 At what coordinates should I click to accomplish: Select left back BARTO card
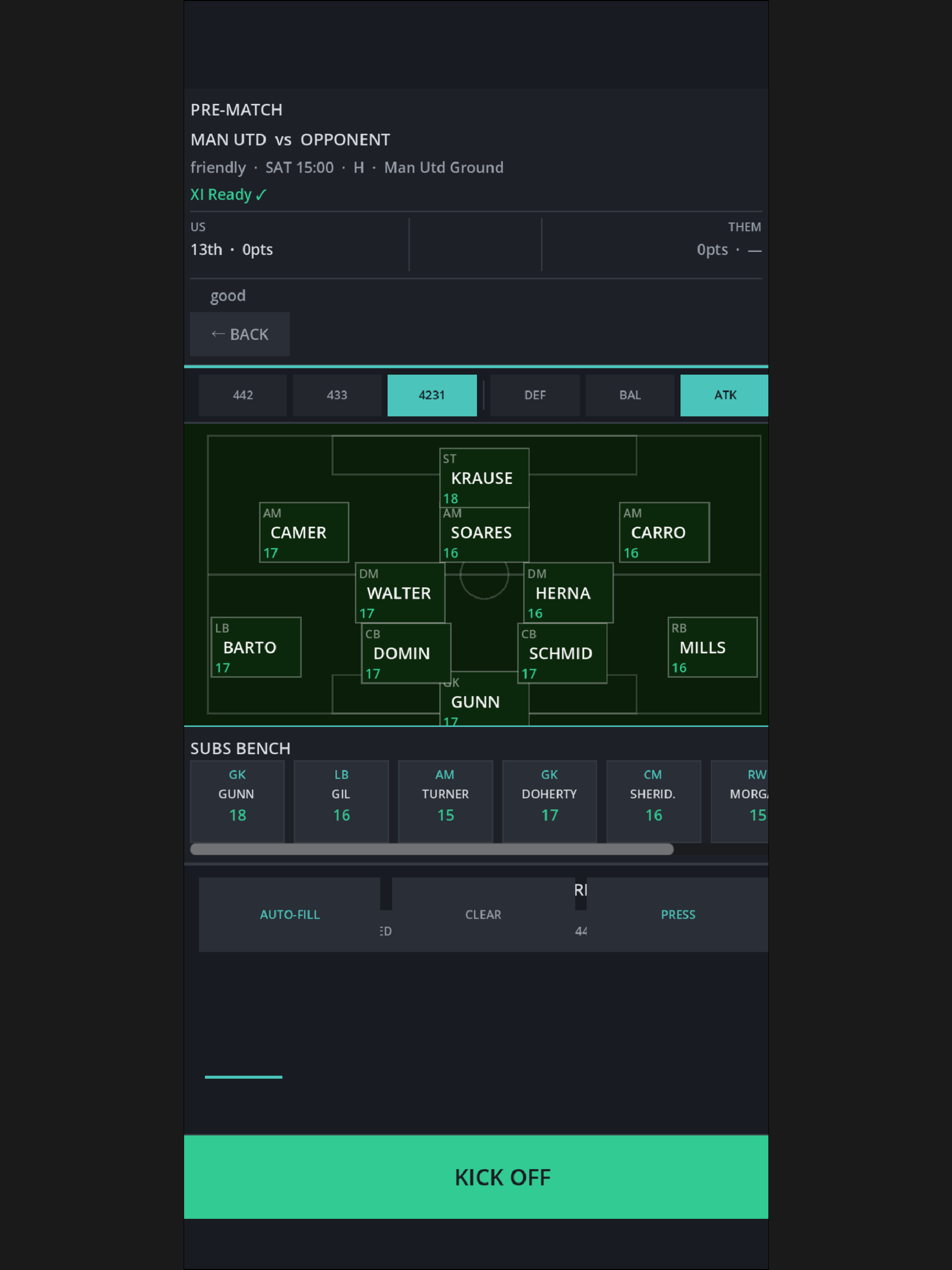pyautogui.click(x=256, y=647)
